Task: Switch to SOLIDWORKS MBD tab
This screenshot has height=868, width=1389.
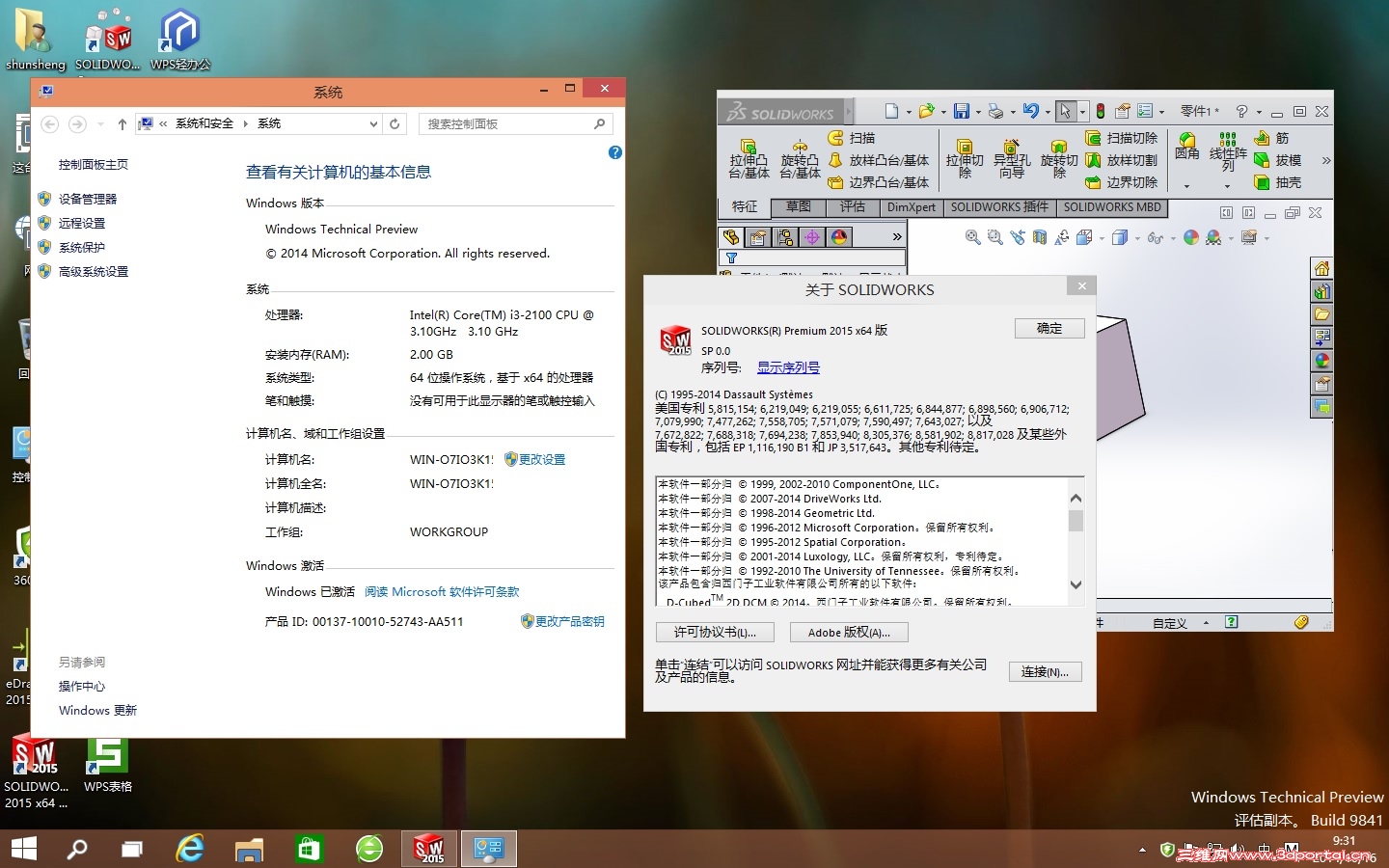Action: tap(1112, 207)
